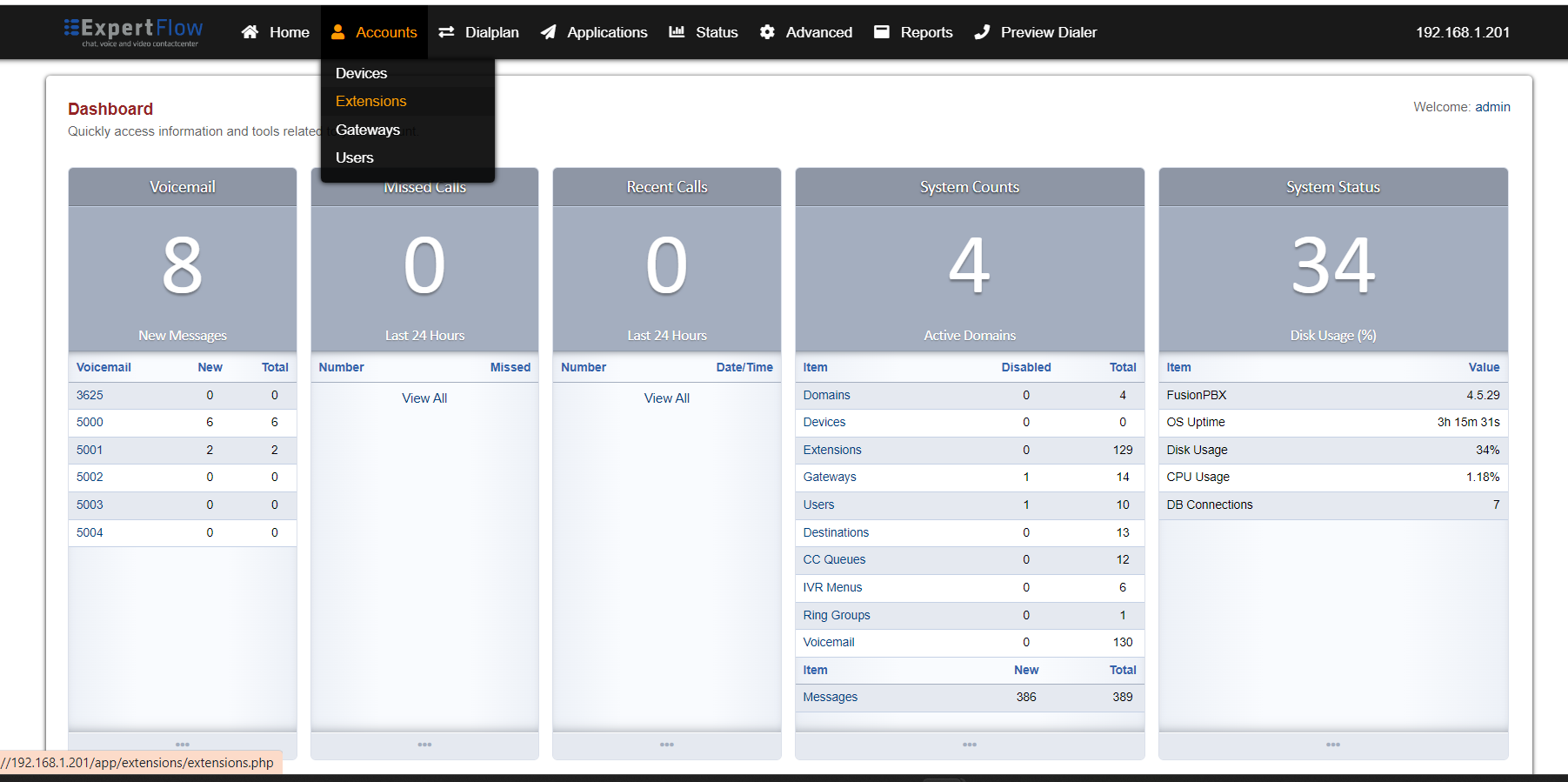Click the Preview Dialer phone icon
Viewport: 1568px width, 782px height.
[982, 32]
